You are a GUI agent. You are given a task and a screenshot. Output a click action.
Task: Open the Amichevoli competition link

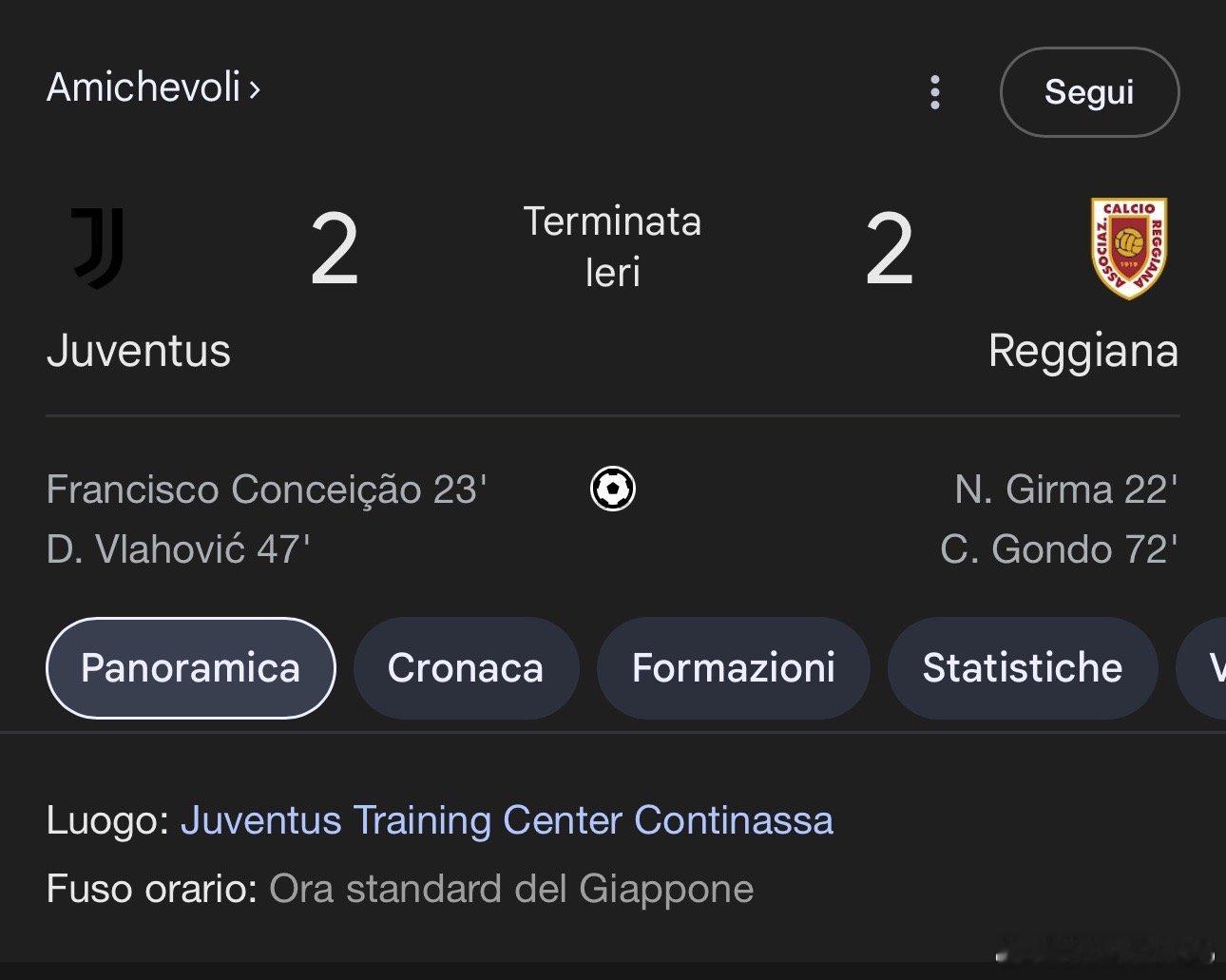144,87
